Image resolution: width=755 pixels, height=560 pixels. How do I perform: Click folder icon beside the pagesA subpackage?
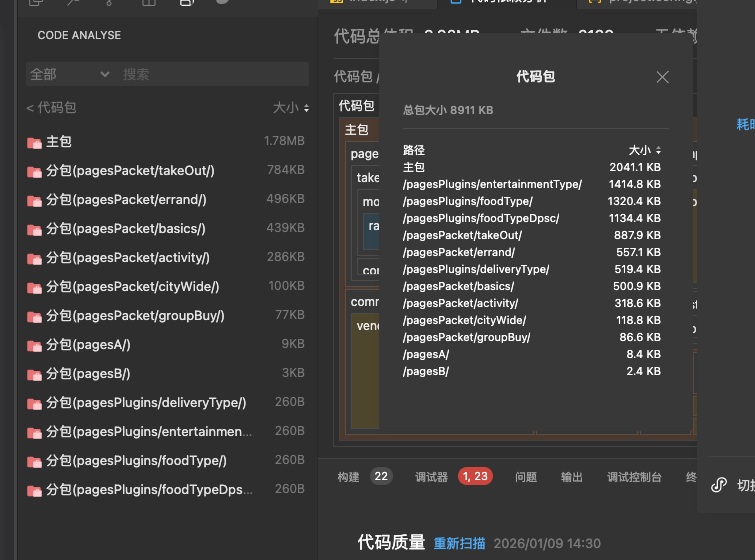tap(34, 345)
